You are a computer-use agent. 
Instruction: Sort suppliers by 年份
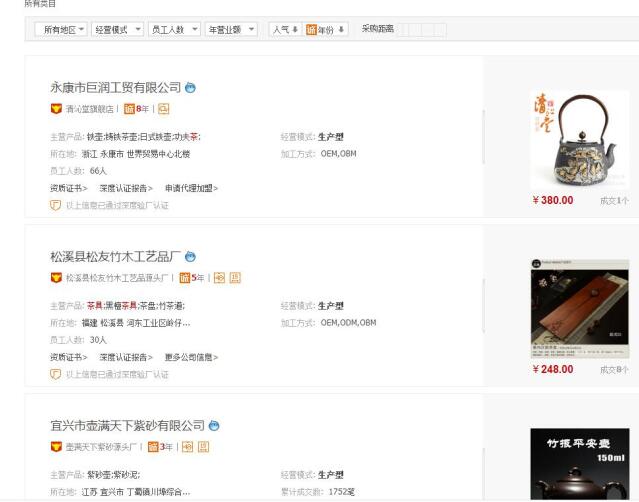pyautogui.click(x=326, y=30)
